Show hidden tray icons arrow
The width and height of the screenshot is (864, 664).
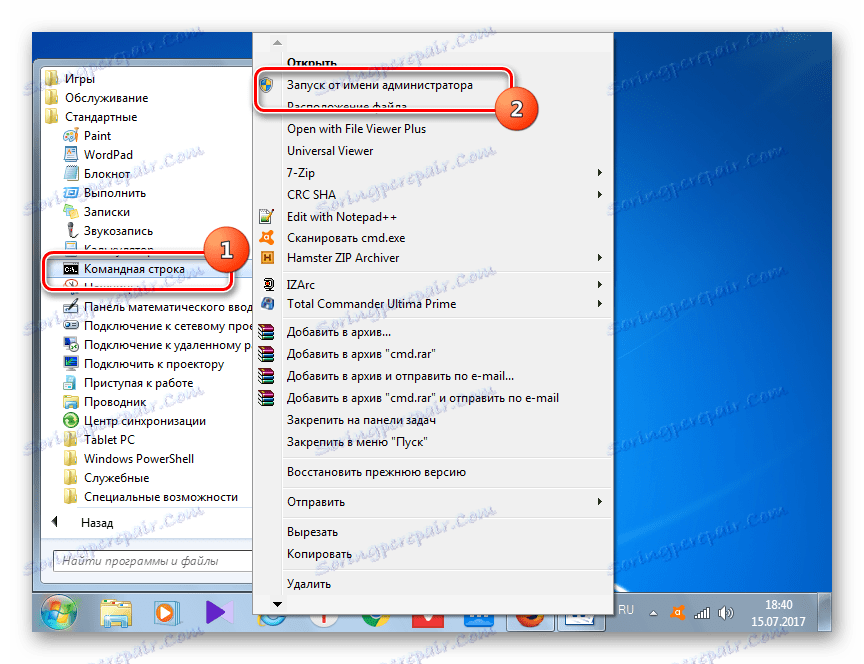[x=653, y=613]
